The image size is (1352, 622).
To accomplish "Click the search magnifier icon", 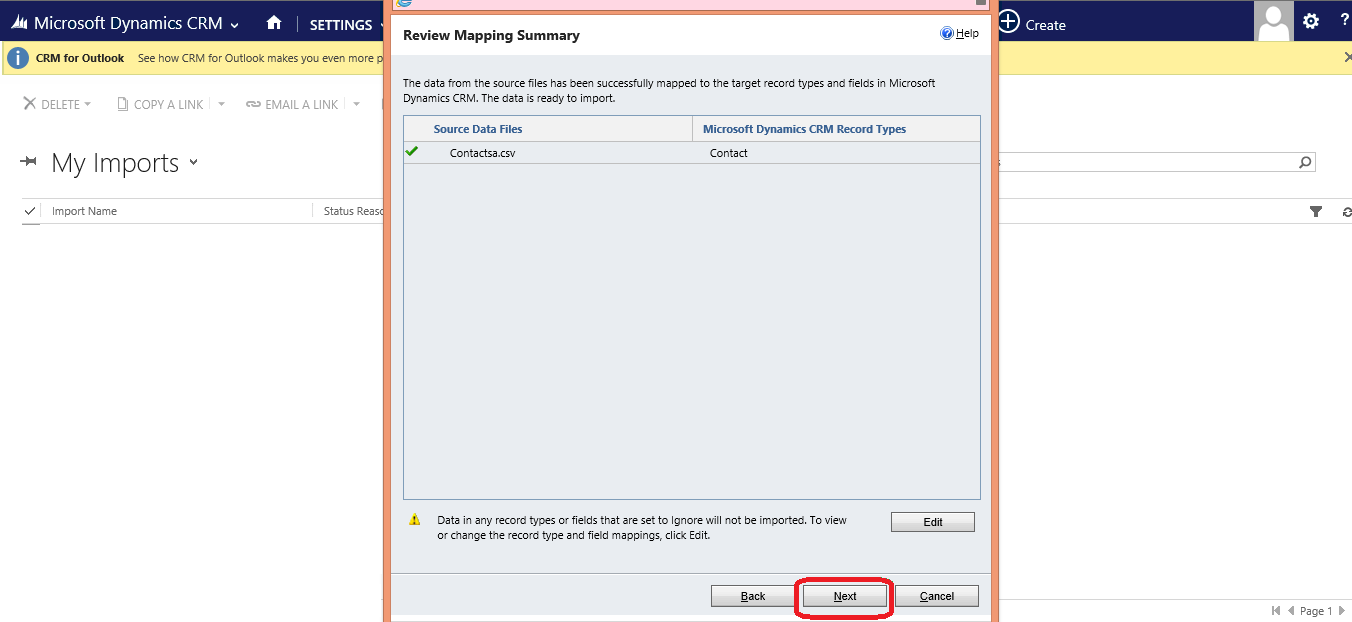I will [x=1304, y=162].
